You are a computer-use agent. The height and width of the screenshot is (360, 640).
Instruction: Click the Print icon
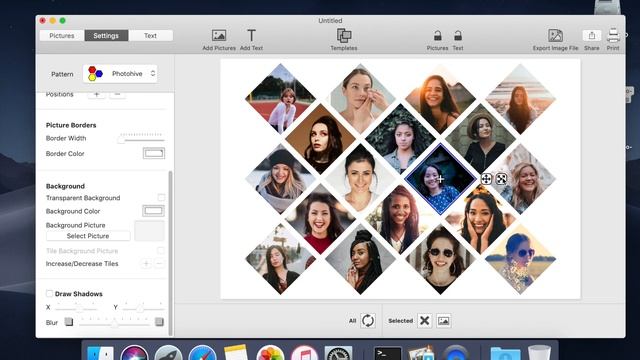pyautogui.click(x=613, y=36)
